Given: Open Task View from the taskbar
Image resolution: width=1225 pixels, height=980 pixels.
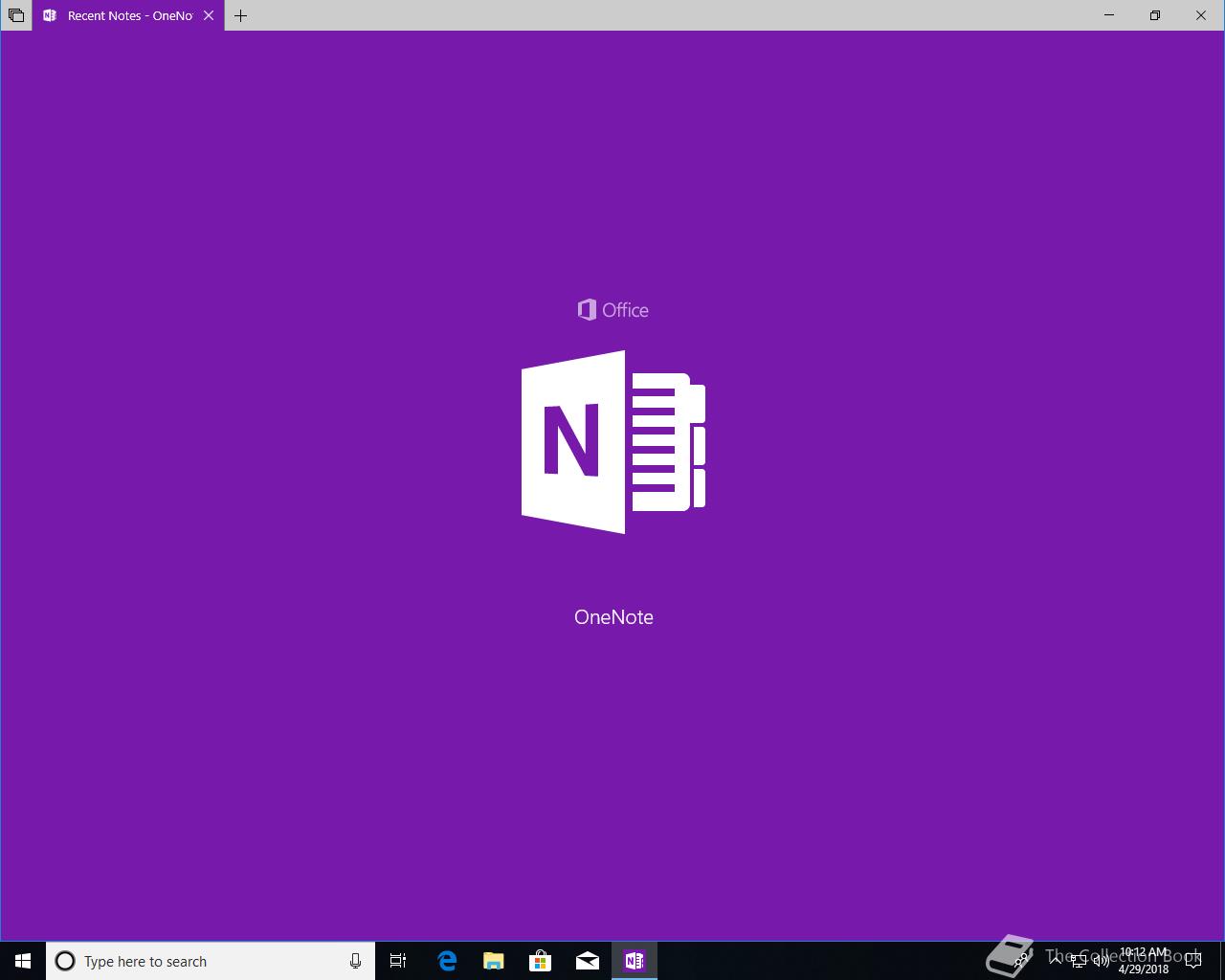Looking at the screenshot, I should click(398, 961).
